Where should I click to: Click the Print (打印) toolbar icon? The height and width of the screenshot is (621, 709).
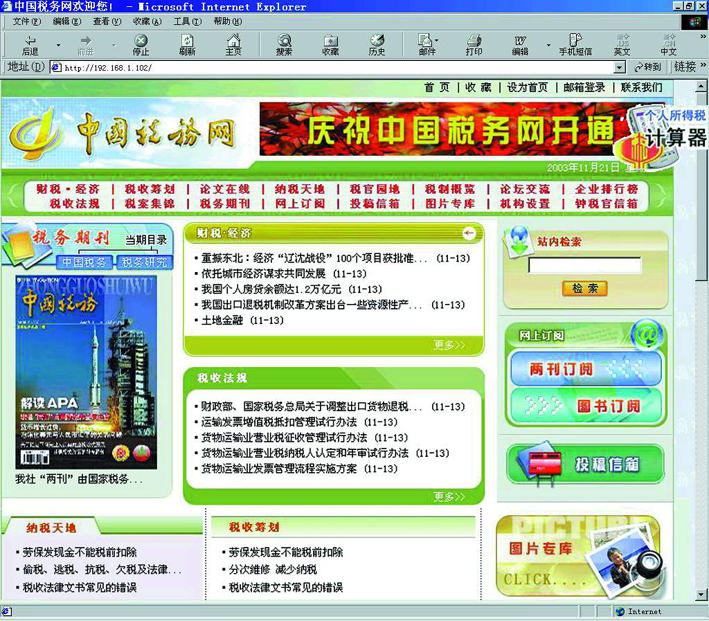pyautogui.click(x=473, y=44)
